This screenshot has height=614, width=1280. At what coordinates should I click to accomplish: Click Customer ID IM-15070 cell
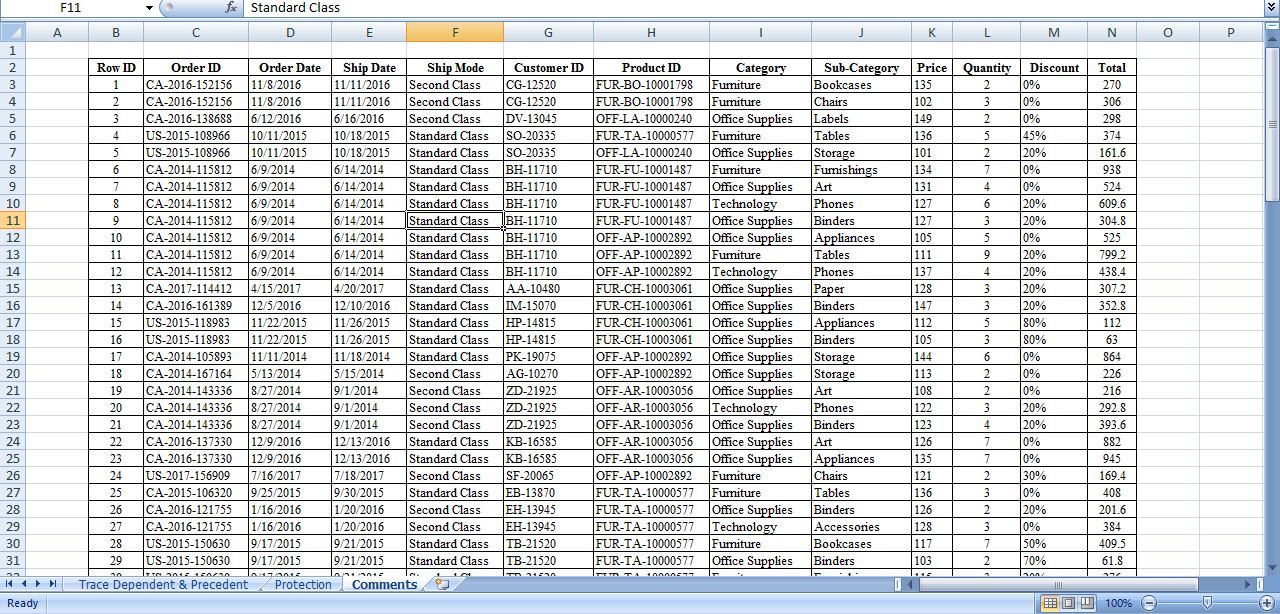point(548,305)
